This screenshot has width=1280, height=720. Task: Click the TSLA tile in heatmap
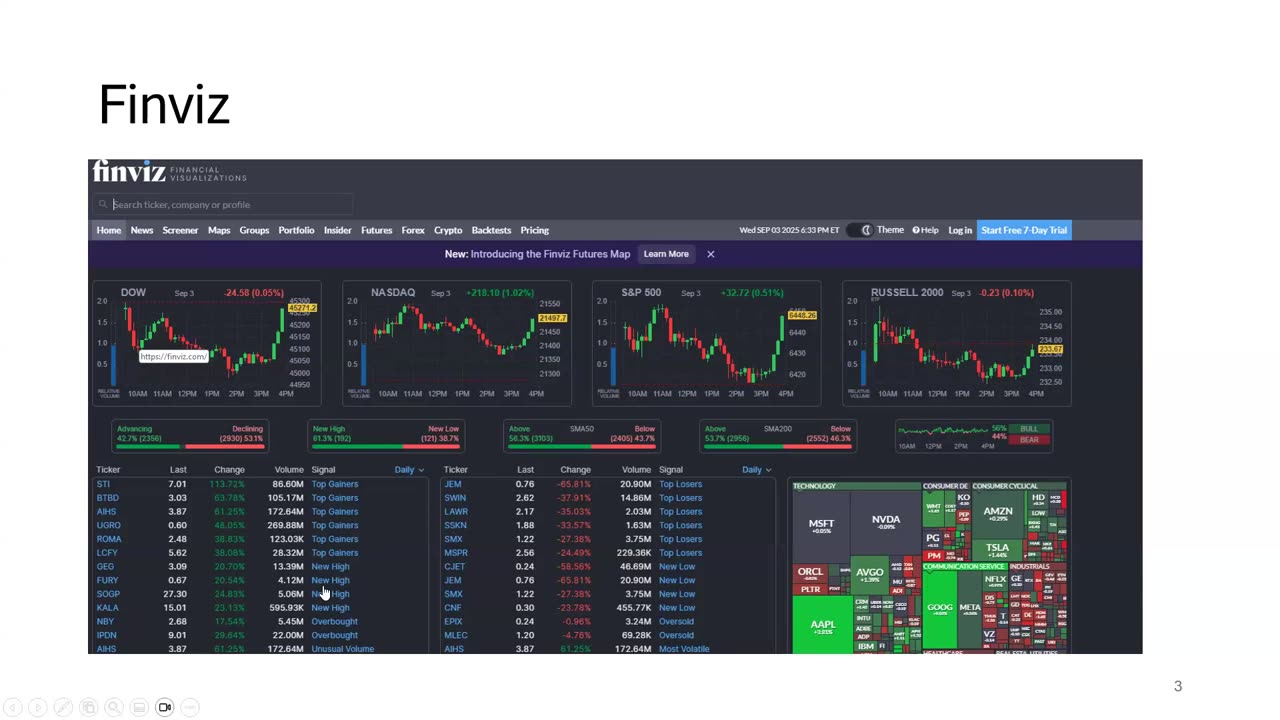997,550
